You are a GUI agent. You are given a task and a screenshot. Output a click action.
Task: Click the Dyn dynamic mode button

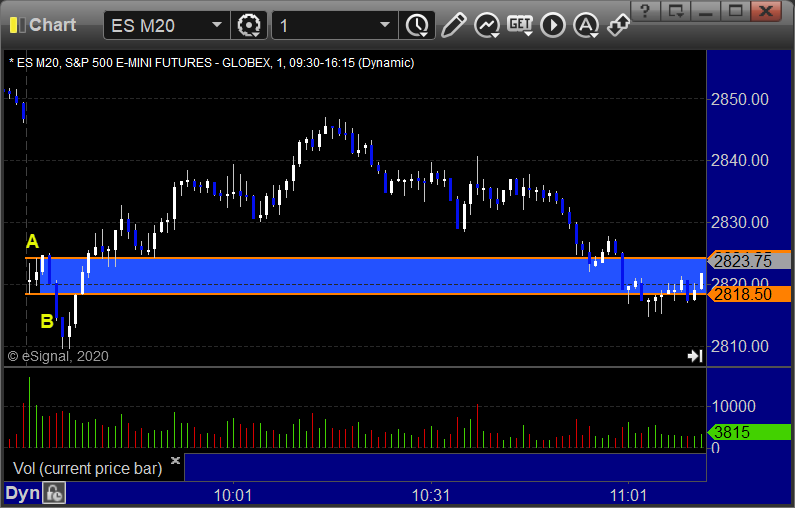click(x=22, y=493)
